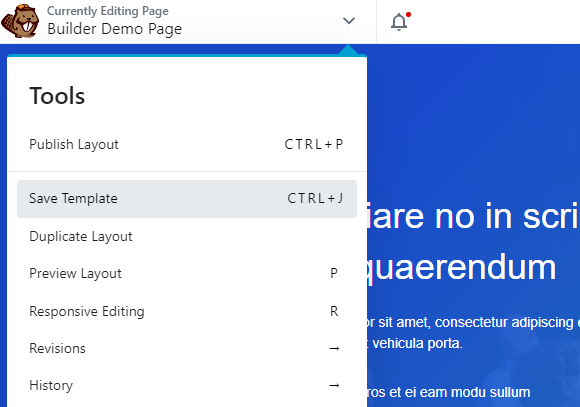The height and width of the screenshot is (407, 580).
Task: Click the arrow icon beside Revisions
Action: 334,348
